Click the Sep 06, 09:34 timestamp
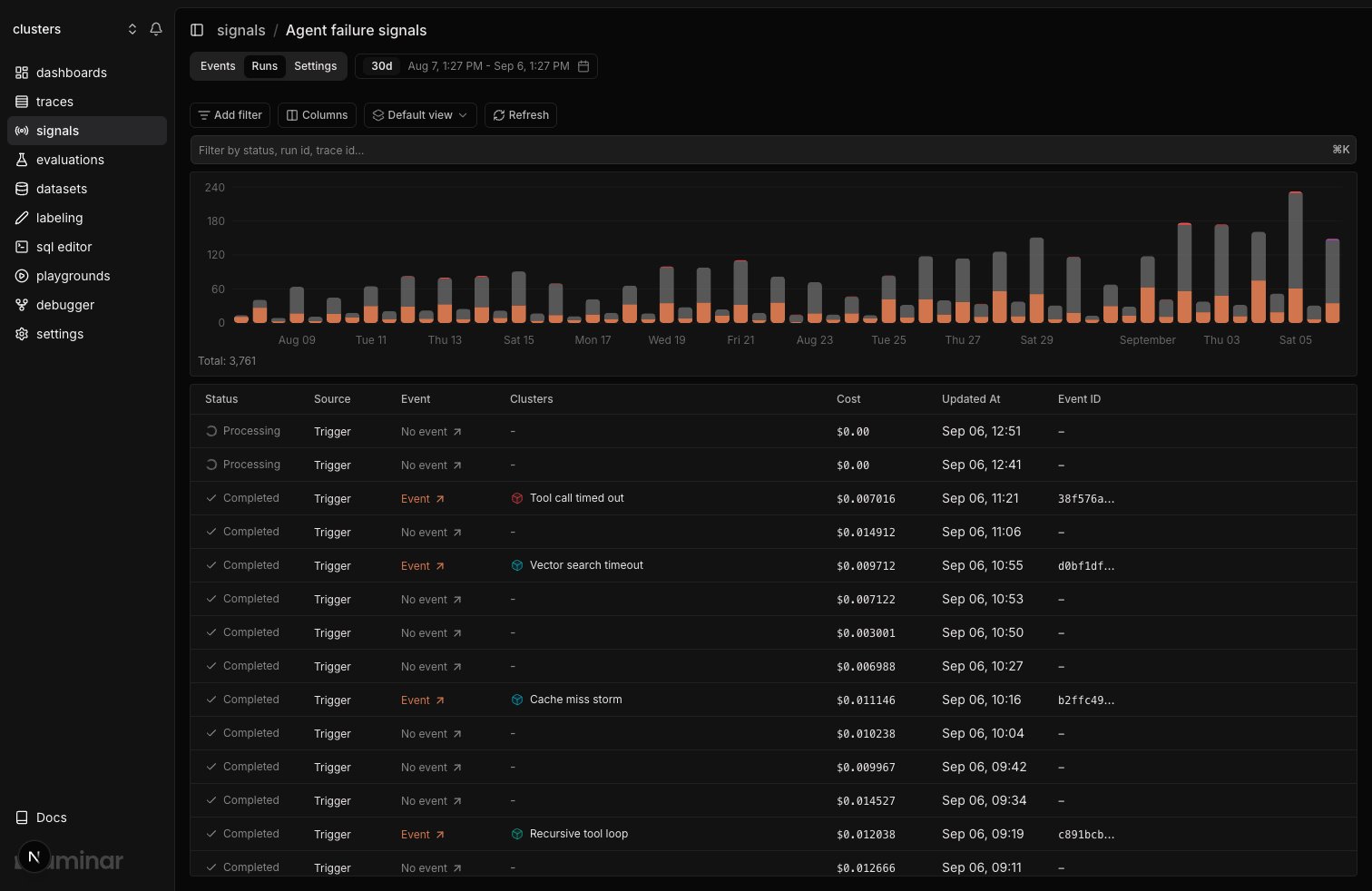The height and width of the screenshot is (891, 1372). tap(984, 800)
